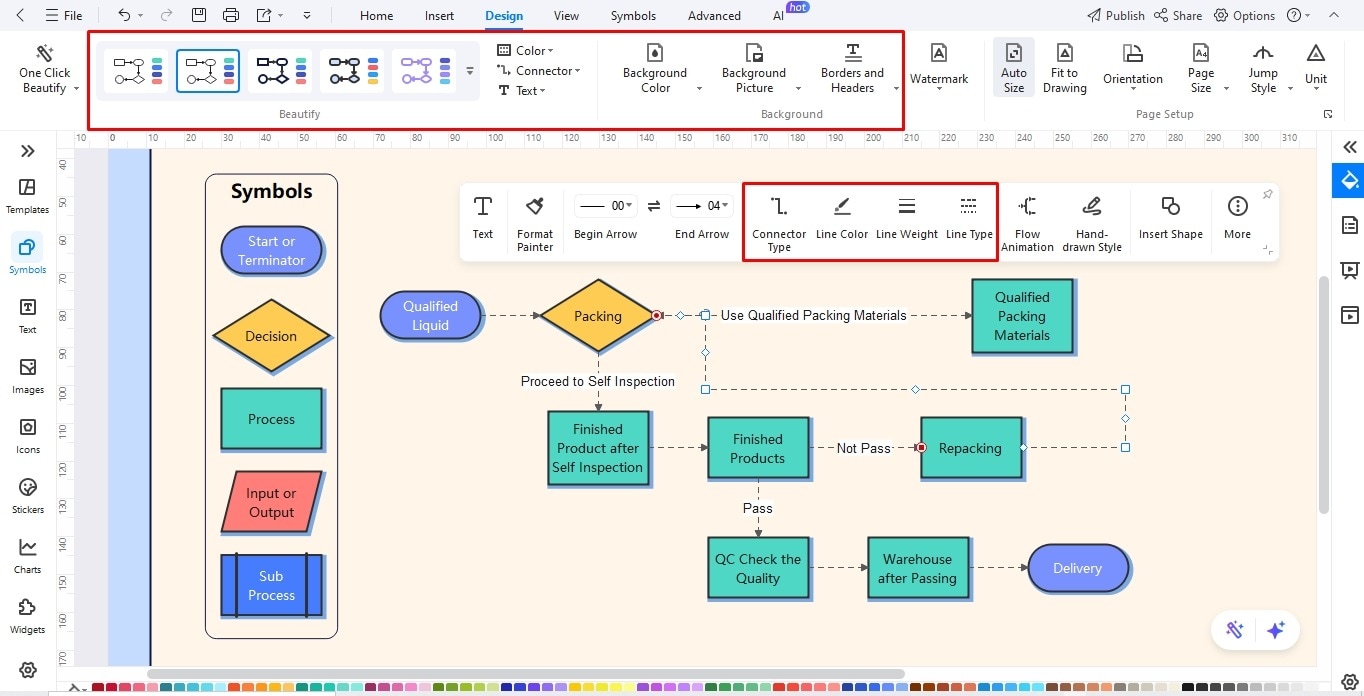Switch to the View tab

[x=566, y=15]
